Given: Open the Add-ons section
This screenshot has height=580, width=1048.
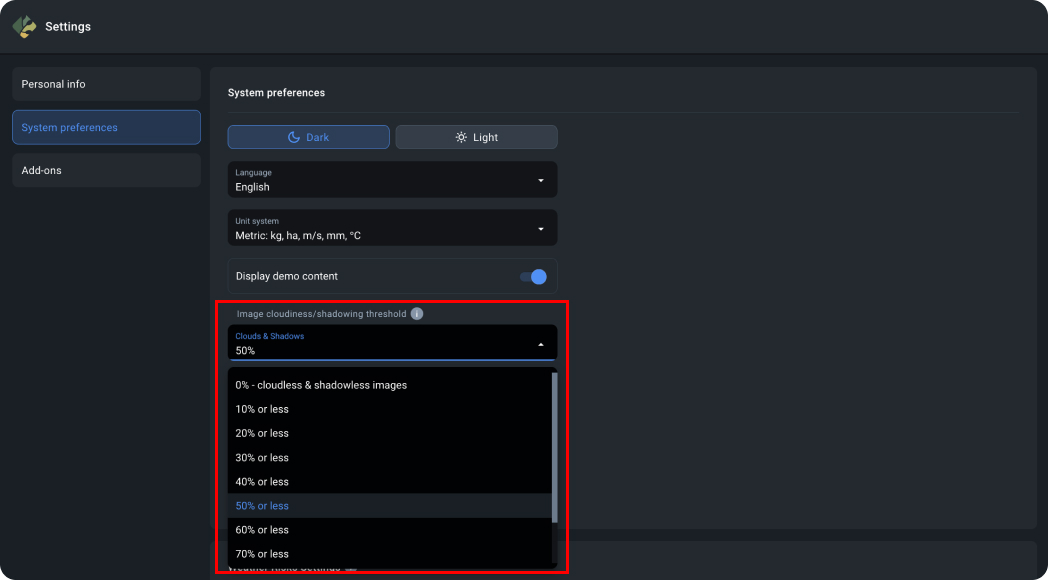Looking at the screenshot, I should point(106,170).
